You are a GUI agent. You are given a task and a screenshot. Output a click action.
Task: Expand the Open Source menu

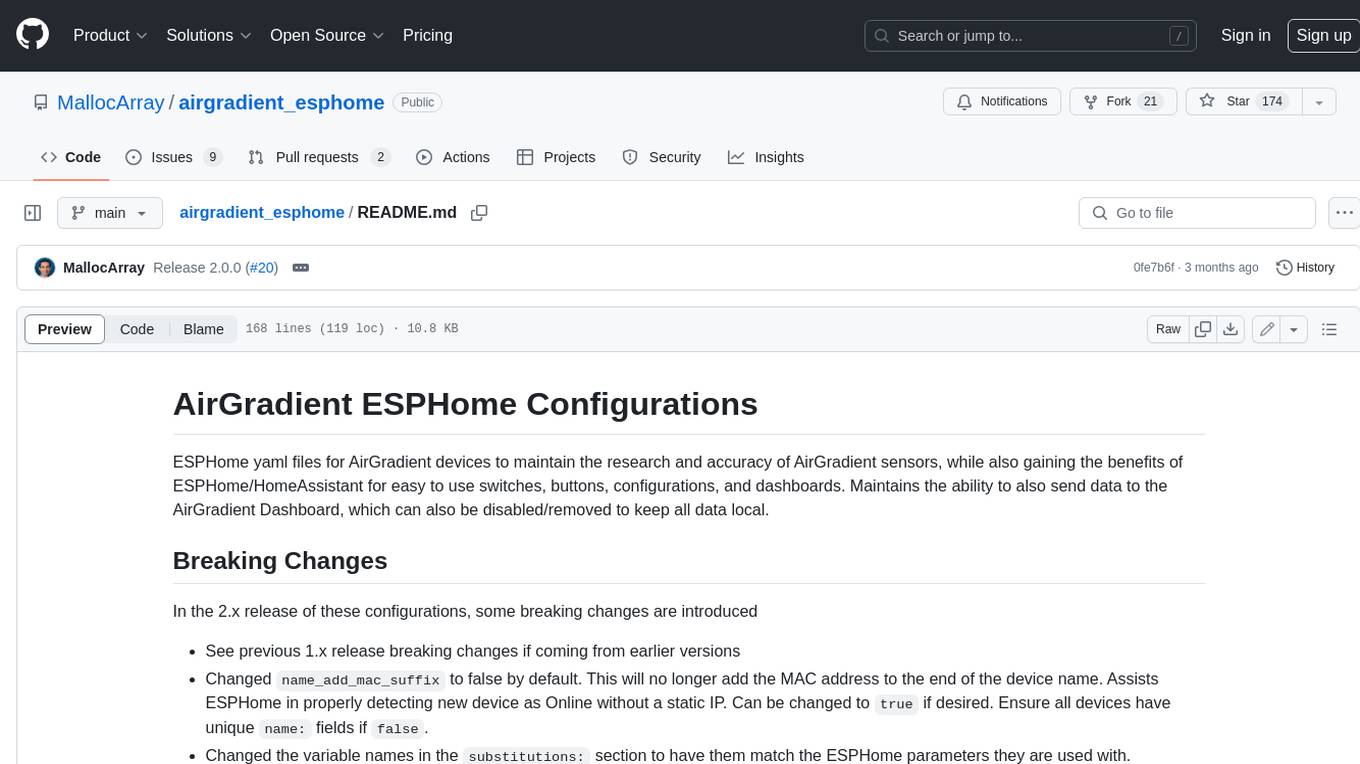(327, 35)
